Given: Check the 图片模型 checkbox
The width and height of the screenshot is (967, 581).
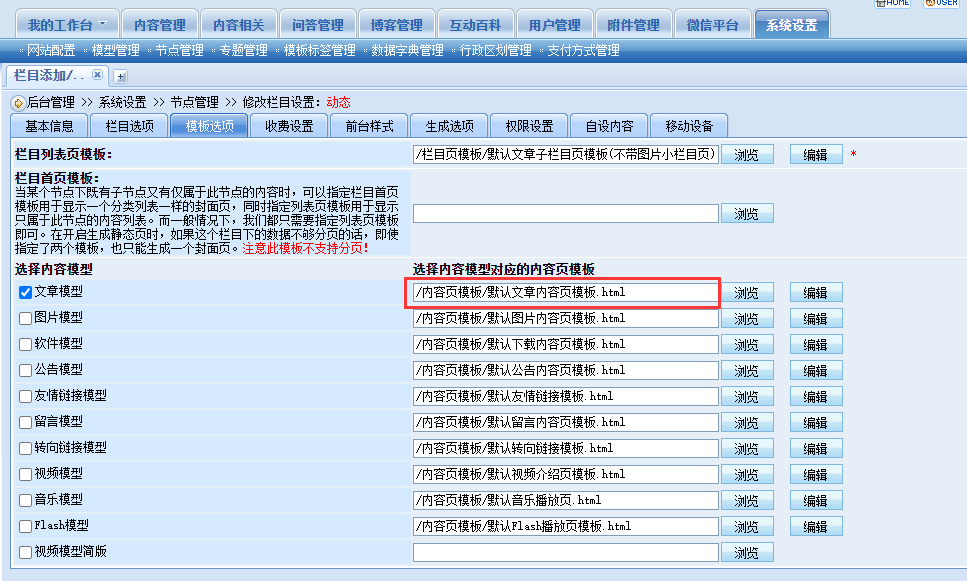Looking at the screenshot, I should click(x=26, y=318).
